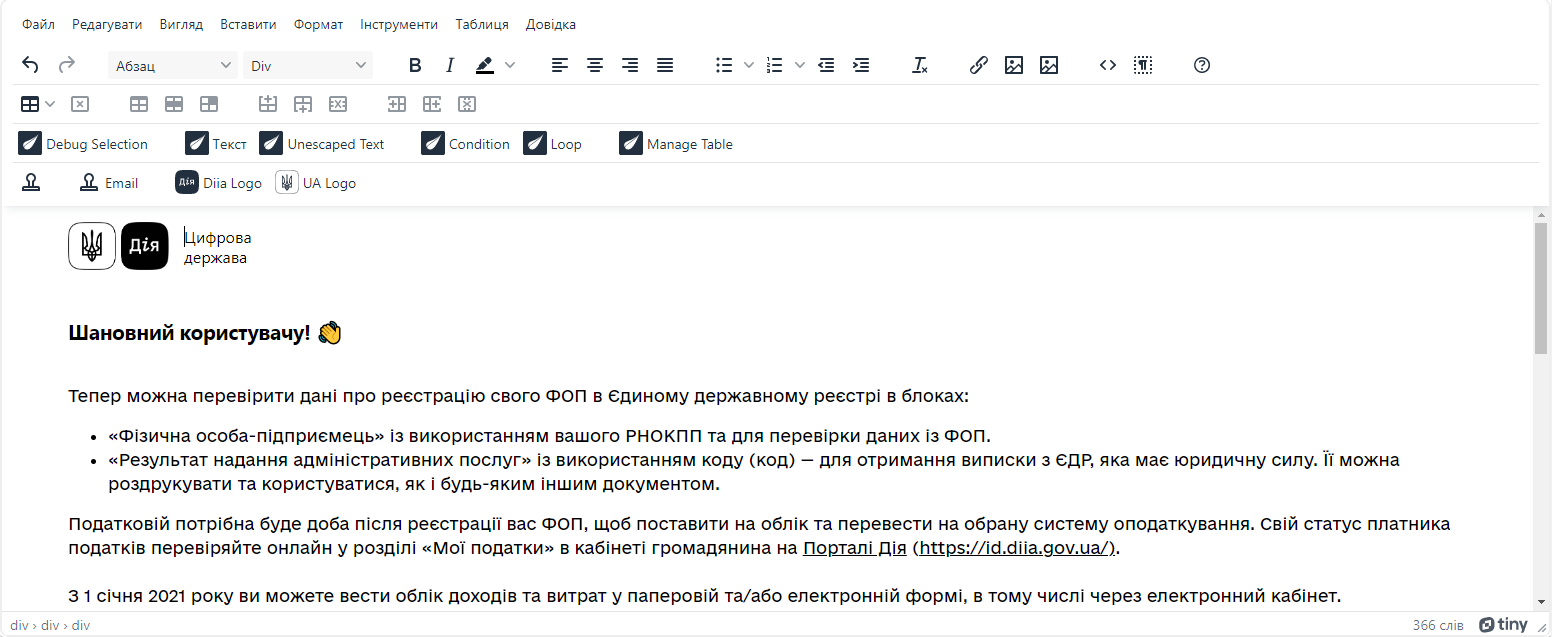This screenshot has width=1552, height=637.
Task: Toggle bullet list
Action: click(724, 65)
